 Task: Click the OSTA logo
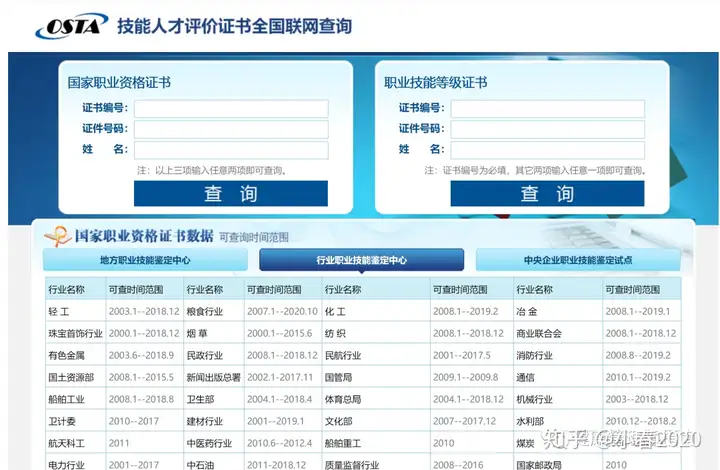click(72, 26)
